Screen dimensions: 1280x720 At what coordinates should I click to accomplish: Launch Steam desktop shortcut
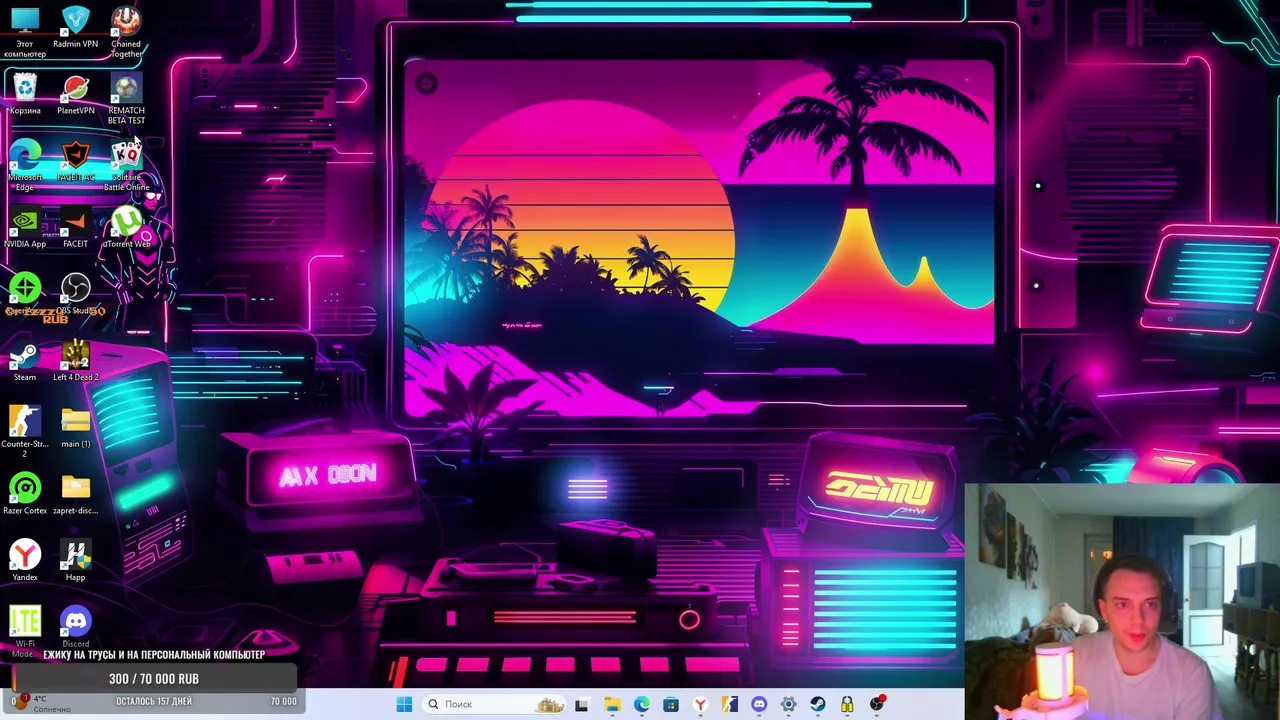point(25,360)
